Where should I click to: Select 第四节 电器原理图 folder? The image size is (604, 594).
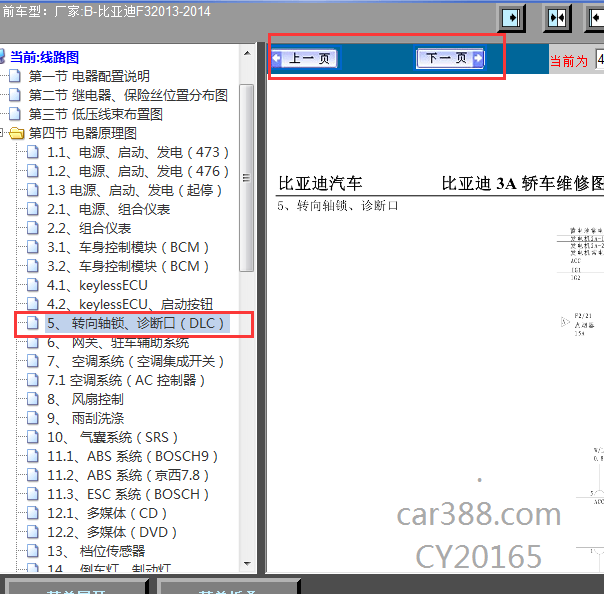click(83, 133)
